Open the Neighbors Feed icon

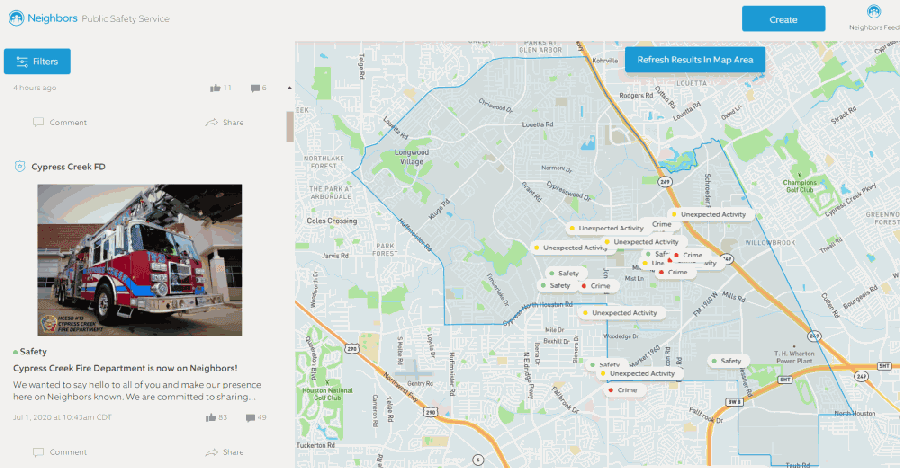tap(874, 11)
